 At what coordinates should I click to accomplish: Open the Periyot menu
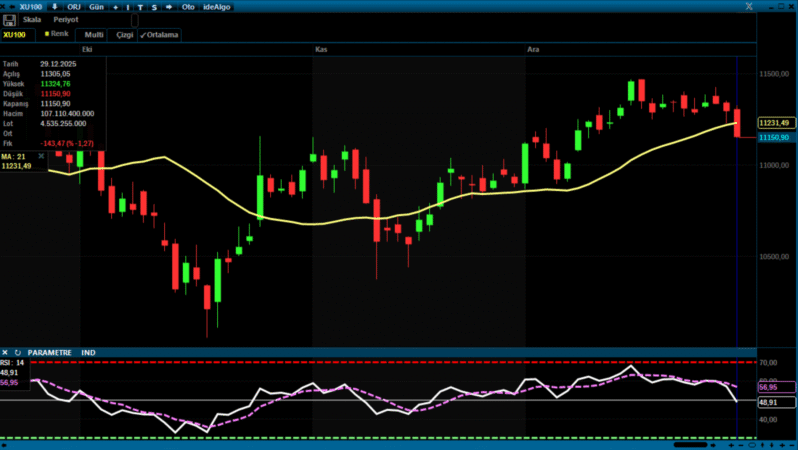point(66,20)
